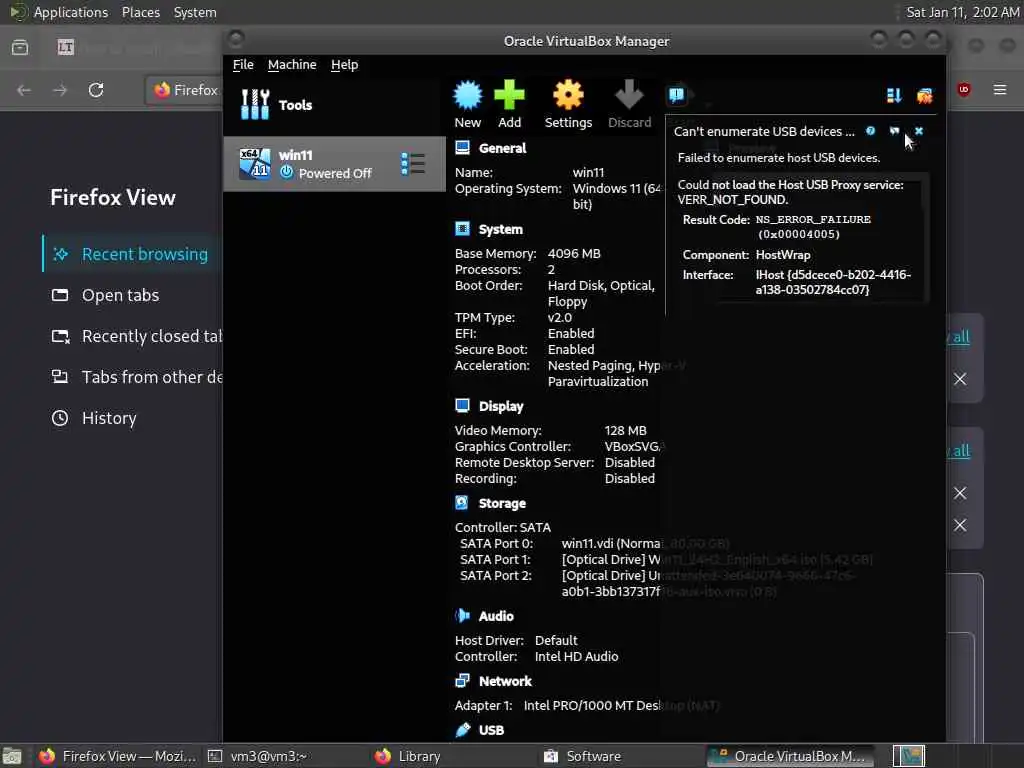1024x768 pixels.
Task: Click the 'Adapter 1:' network label
Action: tap(483, 705)
